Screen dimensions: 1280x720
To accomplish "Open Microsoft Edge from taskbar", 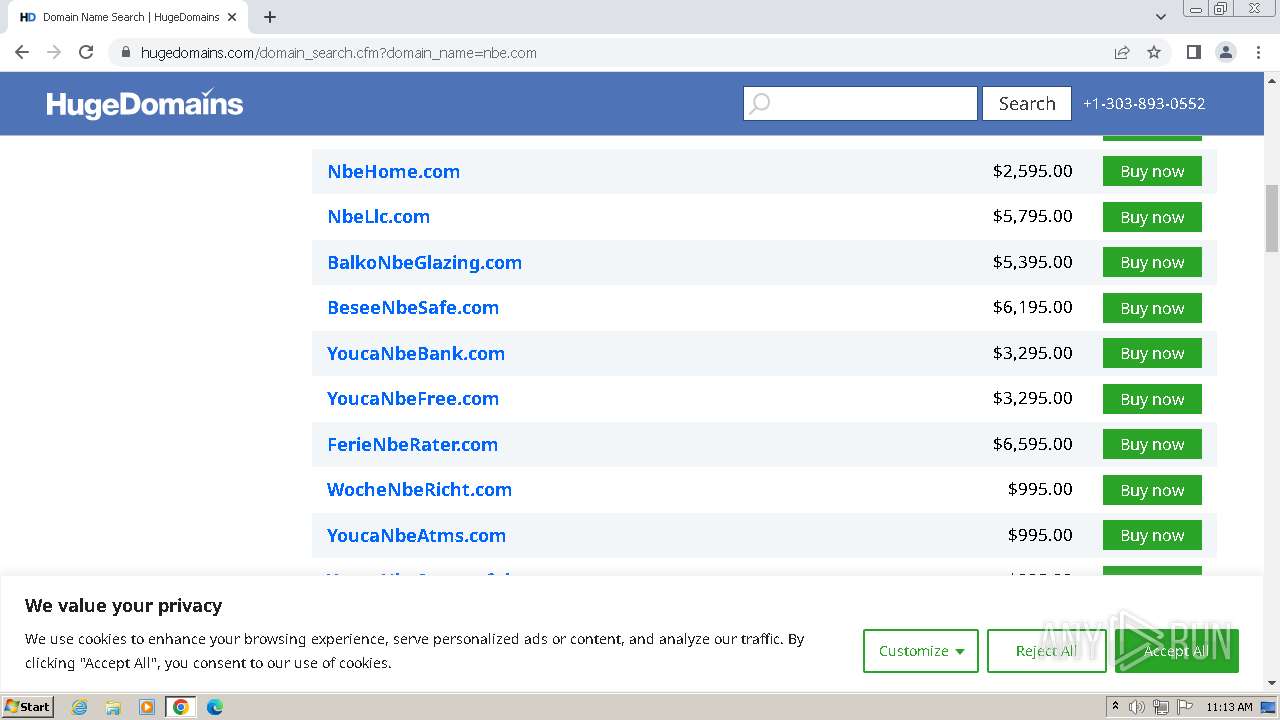I will point(214,707).
